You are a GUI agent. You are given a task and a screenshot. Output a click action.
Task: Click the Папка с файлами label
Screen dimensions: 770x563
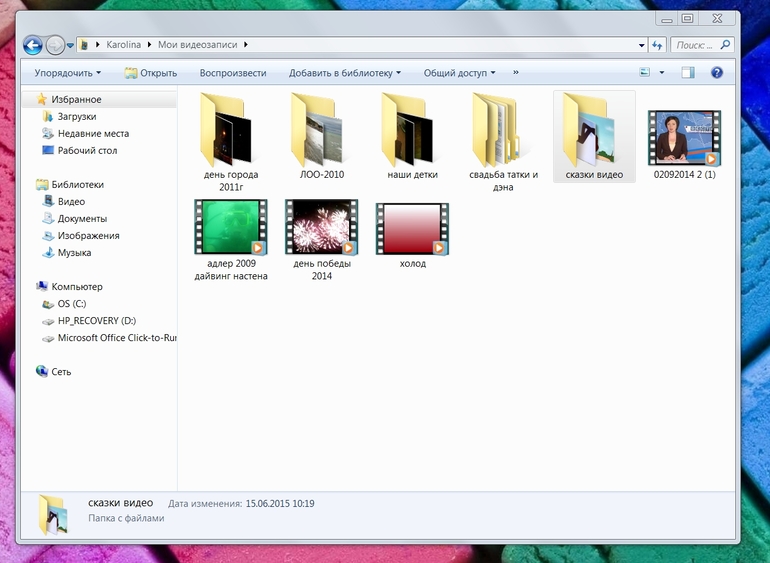coord(126,518)
